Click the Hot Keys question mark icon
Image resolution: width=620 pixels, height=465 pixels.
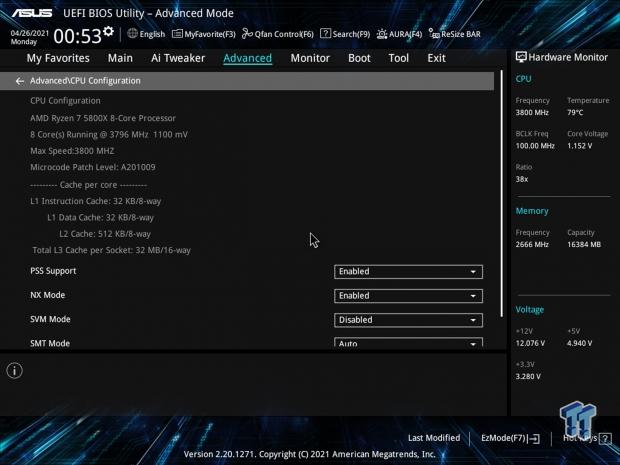[605, 438]
